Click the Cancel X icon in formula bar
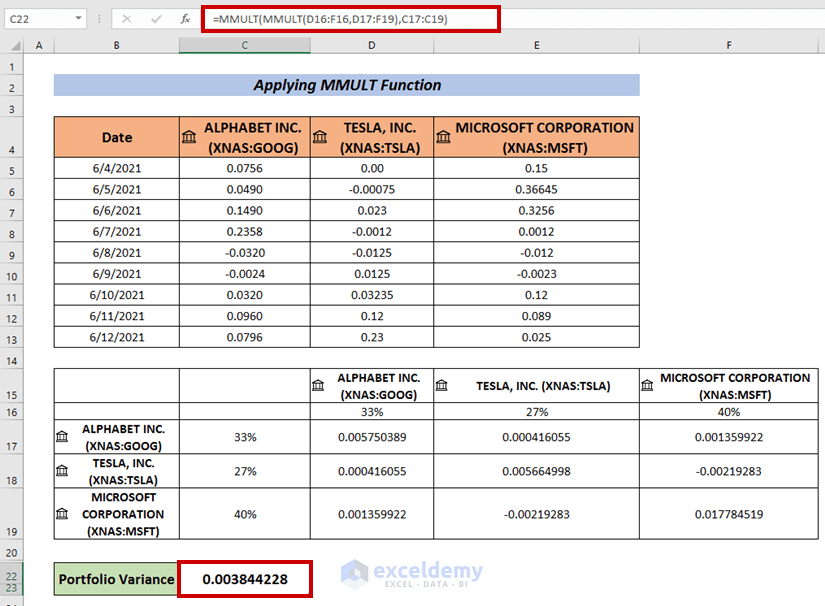 pyautogui.click(x=127, y=19)
